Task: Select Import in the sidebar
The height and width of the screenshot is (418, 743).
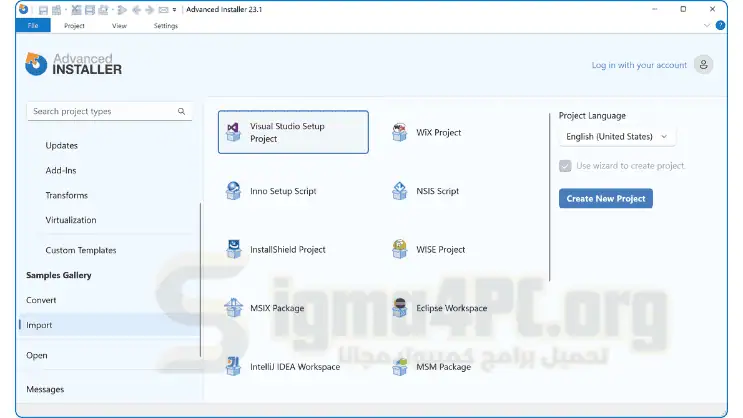Action: 109,325
